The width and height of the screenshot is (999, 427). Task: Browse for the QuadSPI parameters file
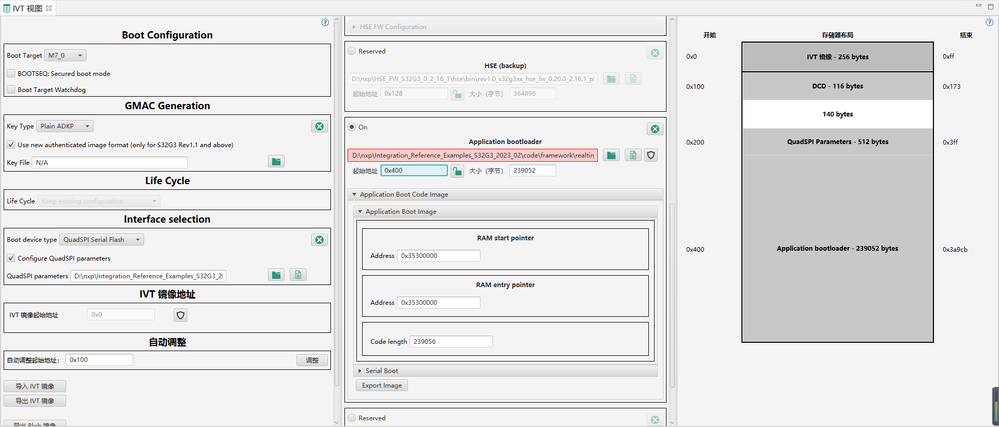[x=276, y=275]
